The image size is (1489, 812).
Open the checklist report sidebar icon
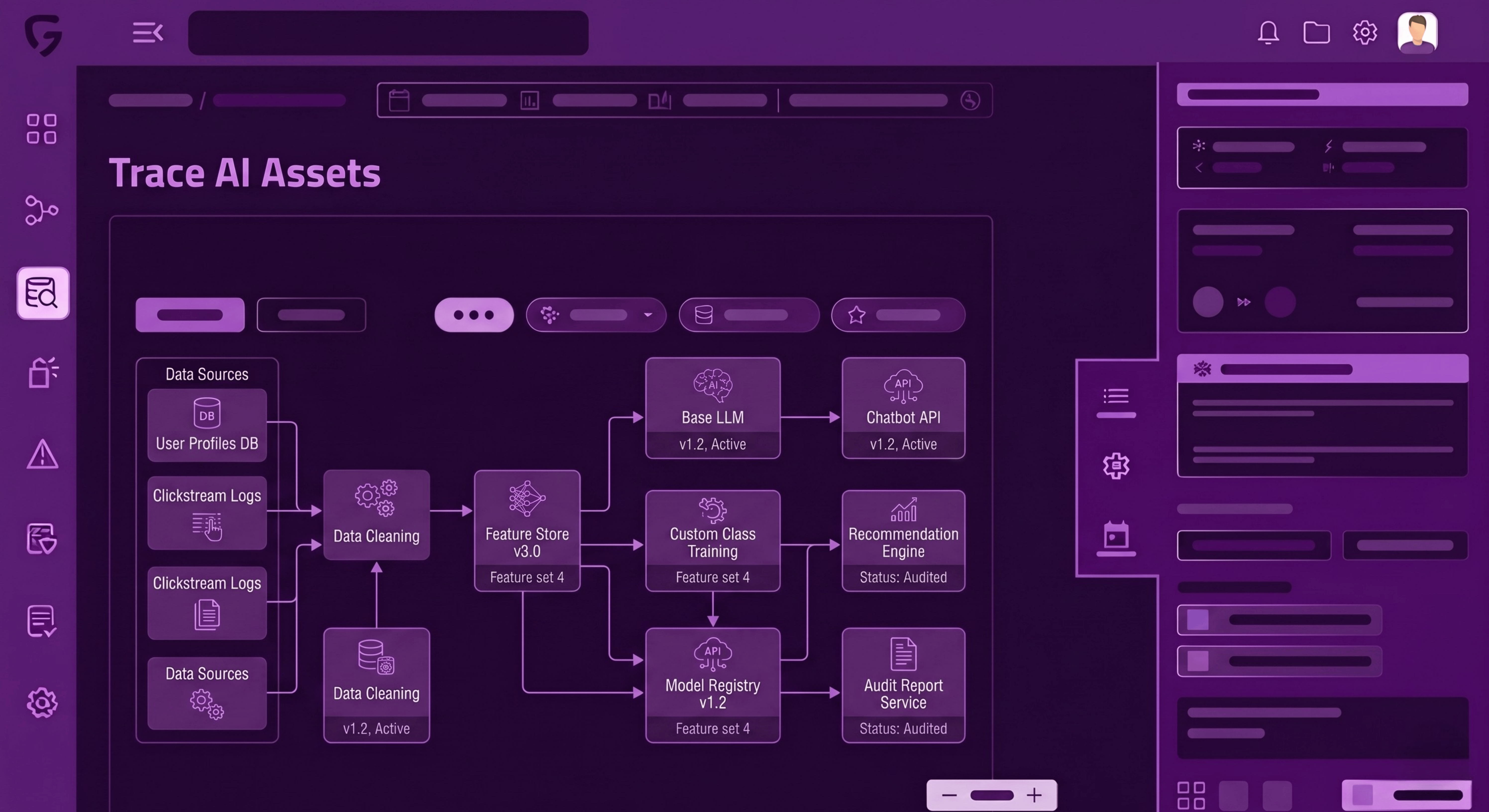(42, 621)
